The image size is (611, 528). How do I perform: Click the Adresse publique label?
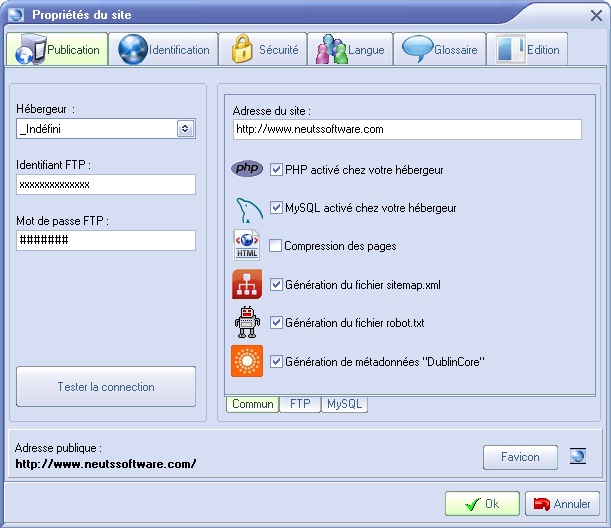(x=58, y=448)
